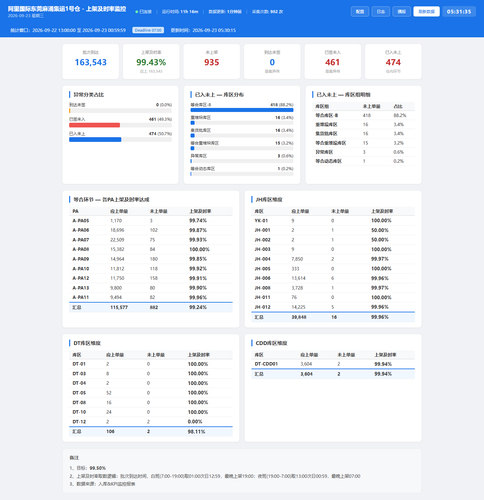Screen dimensions: 484x500
Task: Click the Deadline 07:00 badge
Action: [148, 30]
